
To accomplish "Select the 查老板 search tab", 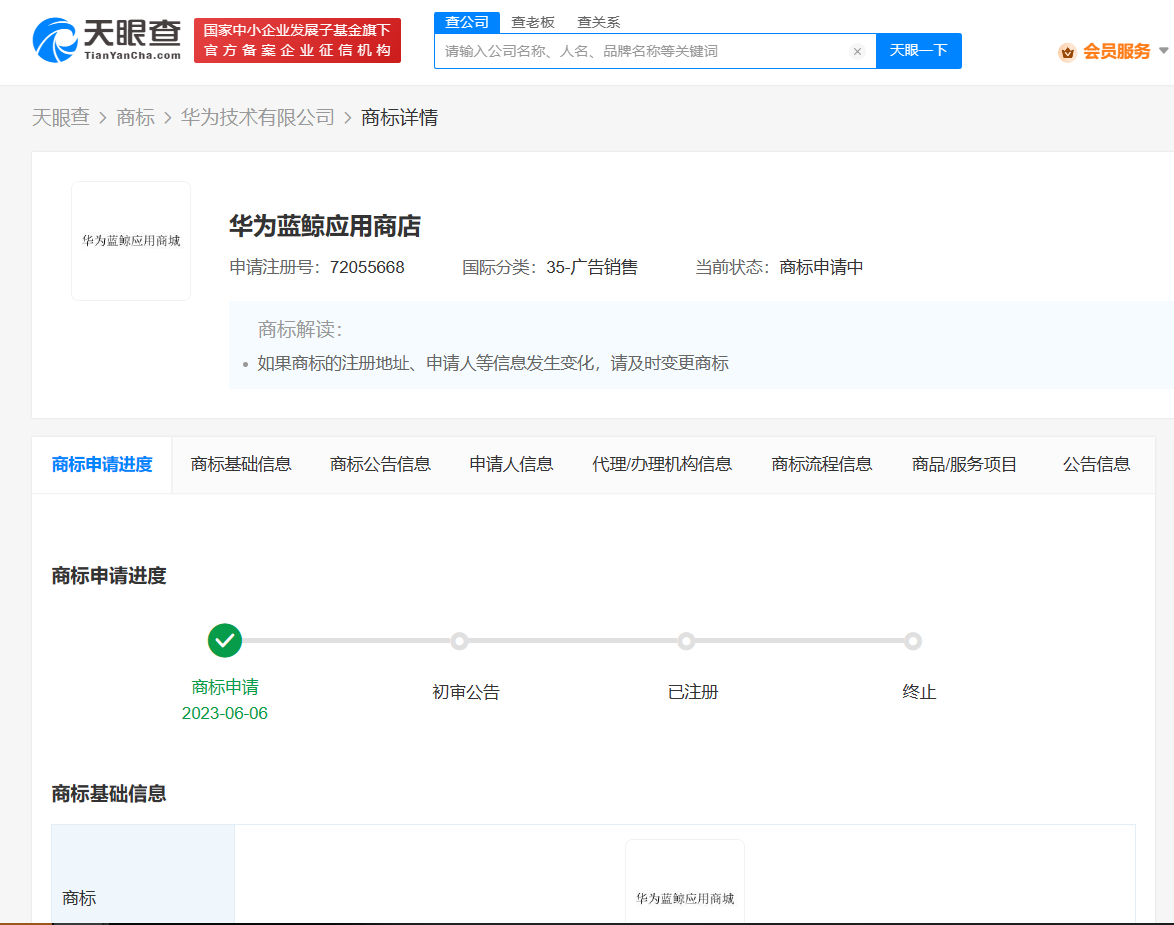I will tap(532, 22).
